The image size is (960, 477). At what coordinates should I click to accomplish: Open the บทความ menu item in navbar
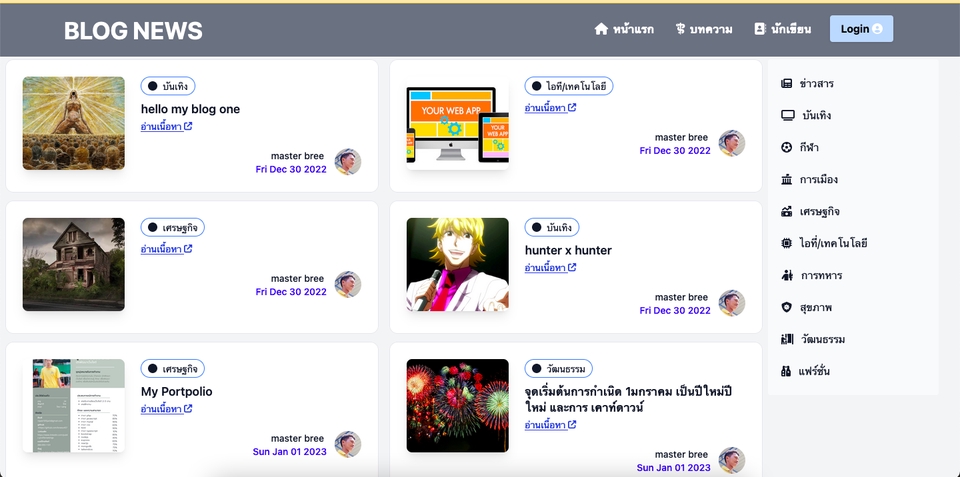(x=704, y=29)
